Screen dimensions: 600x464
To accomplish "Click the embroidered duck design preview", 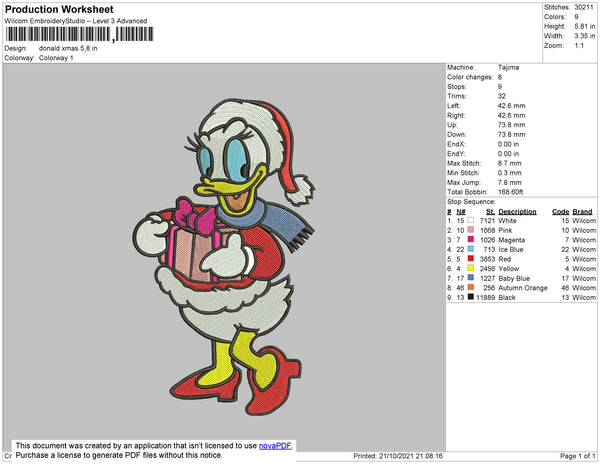I will point(224,257).
